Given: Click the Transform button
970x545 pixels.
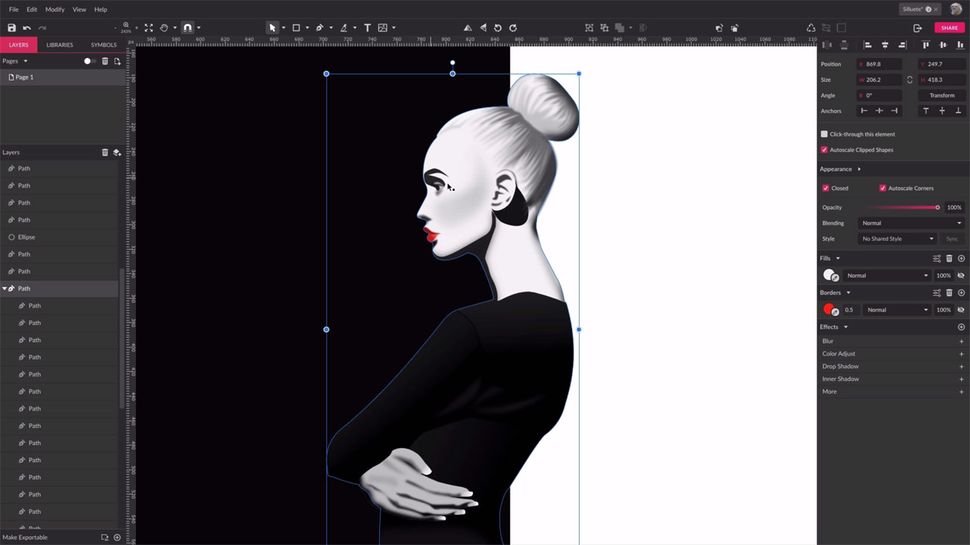Looking at the screenshot, I should pos(942,95).
